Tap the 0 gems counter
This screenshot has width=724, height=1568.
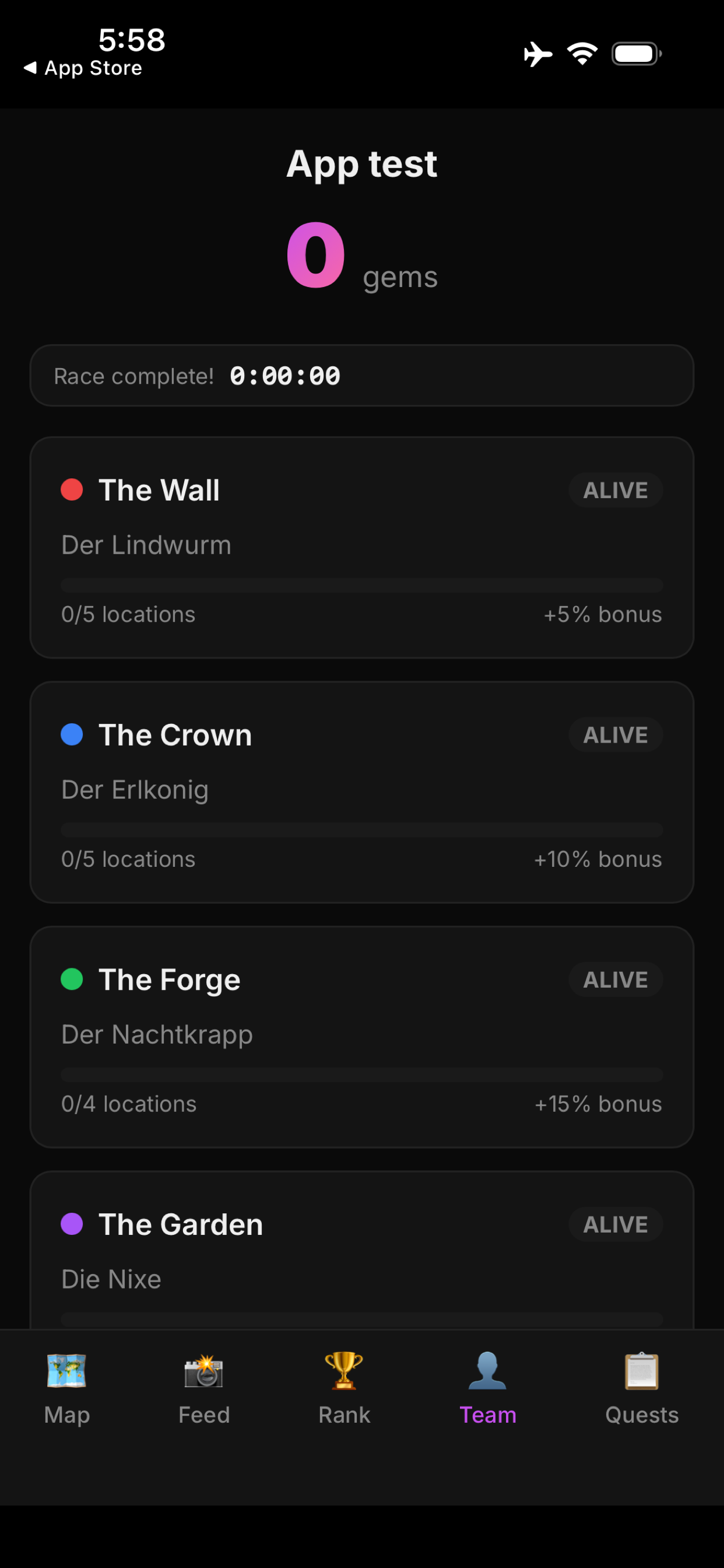pyautogui.click(x=362, y=256)
